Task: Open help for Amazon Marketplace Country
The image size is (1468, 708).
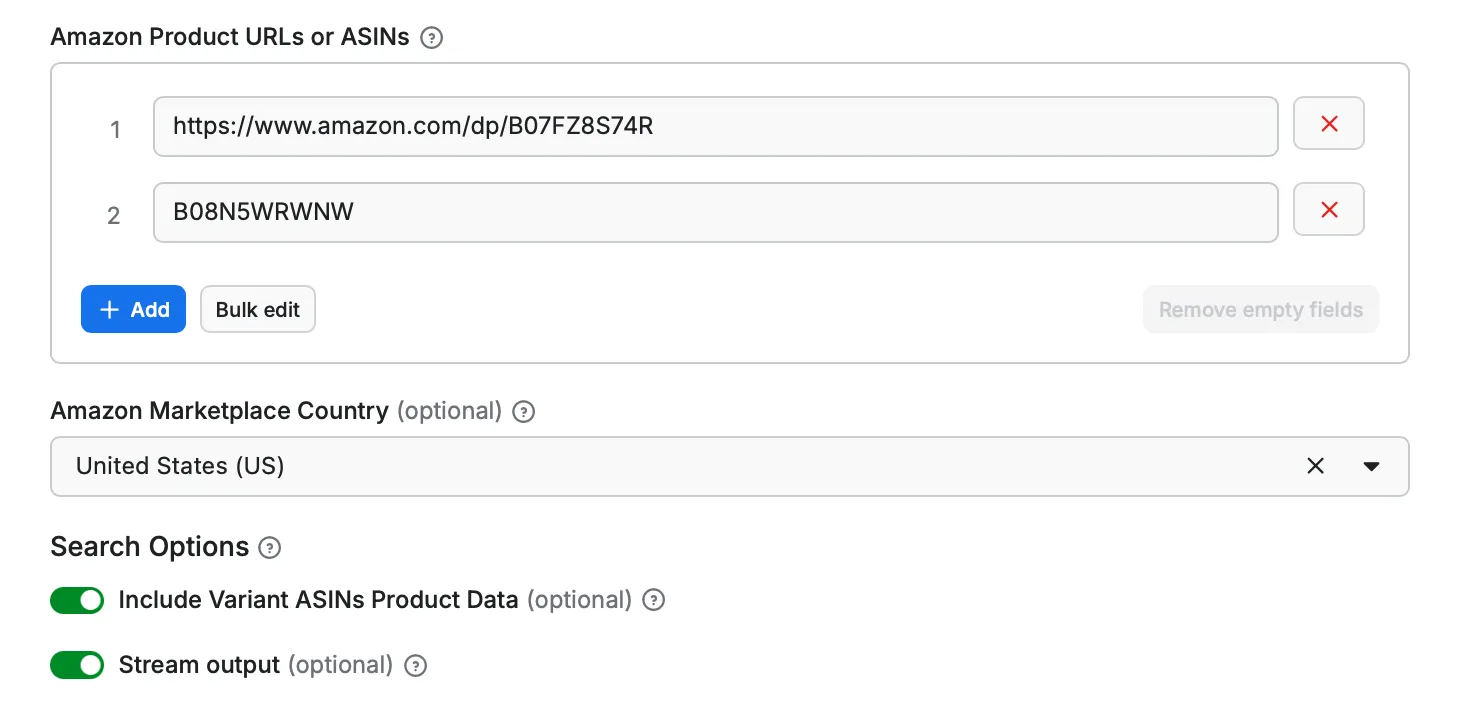Action: 523,412
